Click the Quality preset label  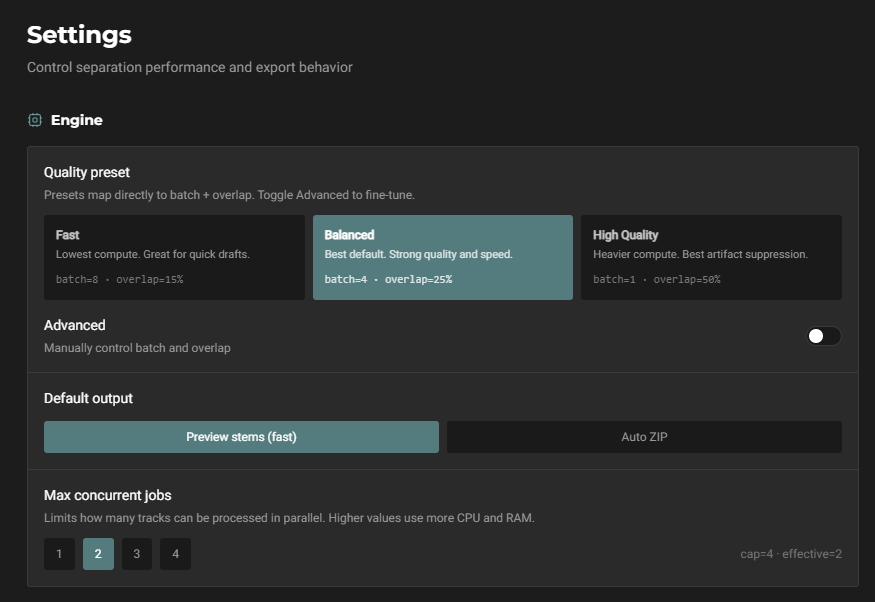tap(87, 172)
